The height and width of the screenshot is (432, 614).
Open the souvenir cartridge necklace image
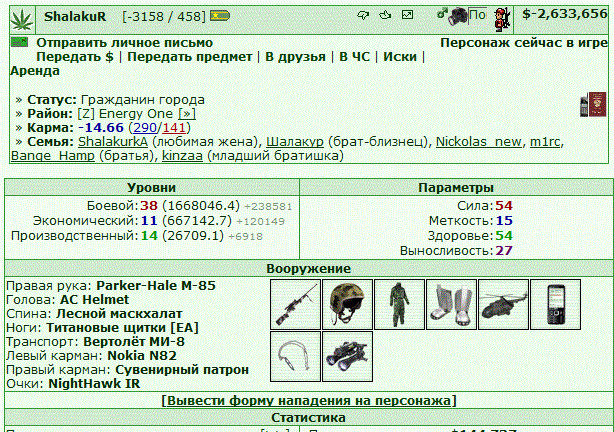coord(295,356)
